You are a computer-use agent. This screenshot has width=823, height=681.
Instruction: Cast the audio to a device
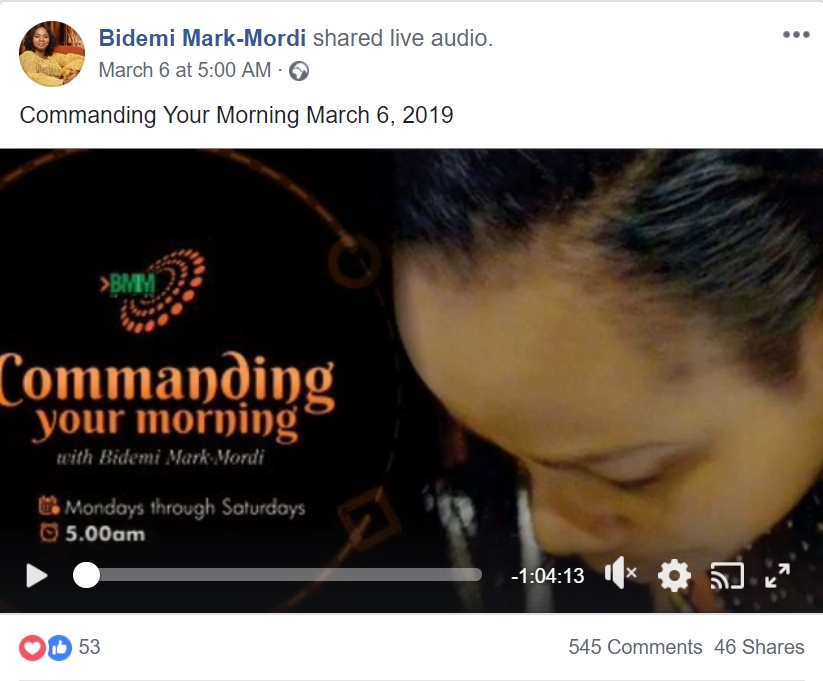(x=727, y=576)
